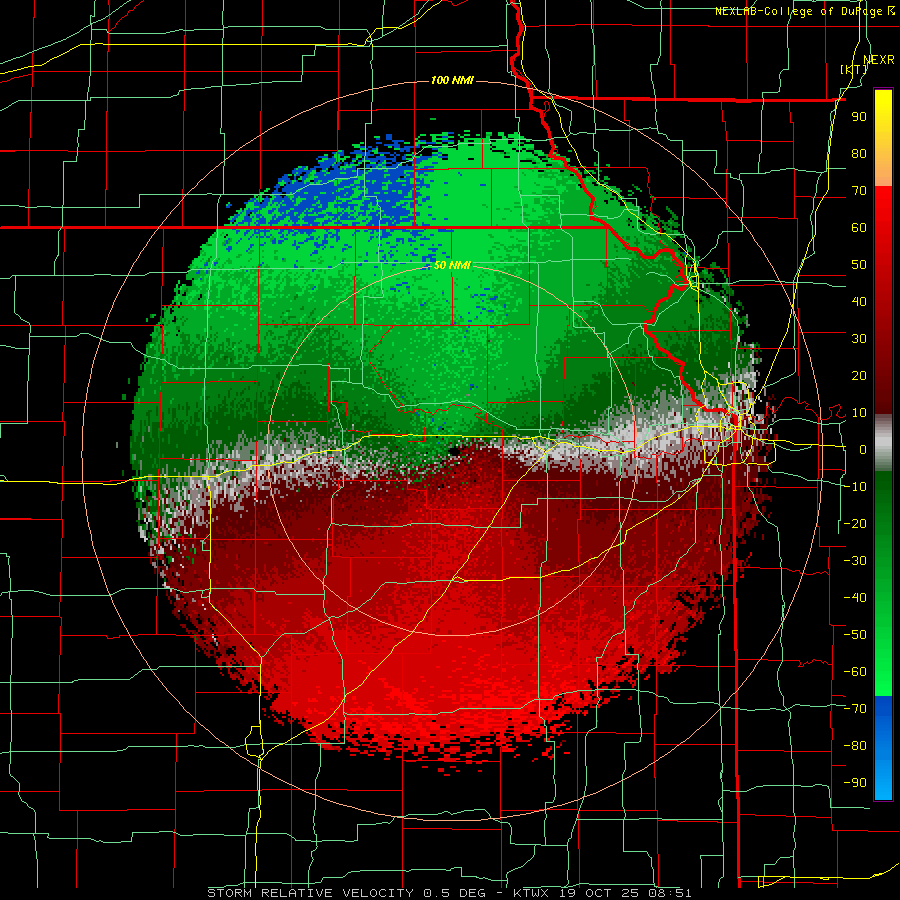Click the 'KTWX' radar site identifier
Image resolution: width=900 pixels, height=900 pixels.
pyautogui.click(x=532, y=893)
